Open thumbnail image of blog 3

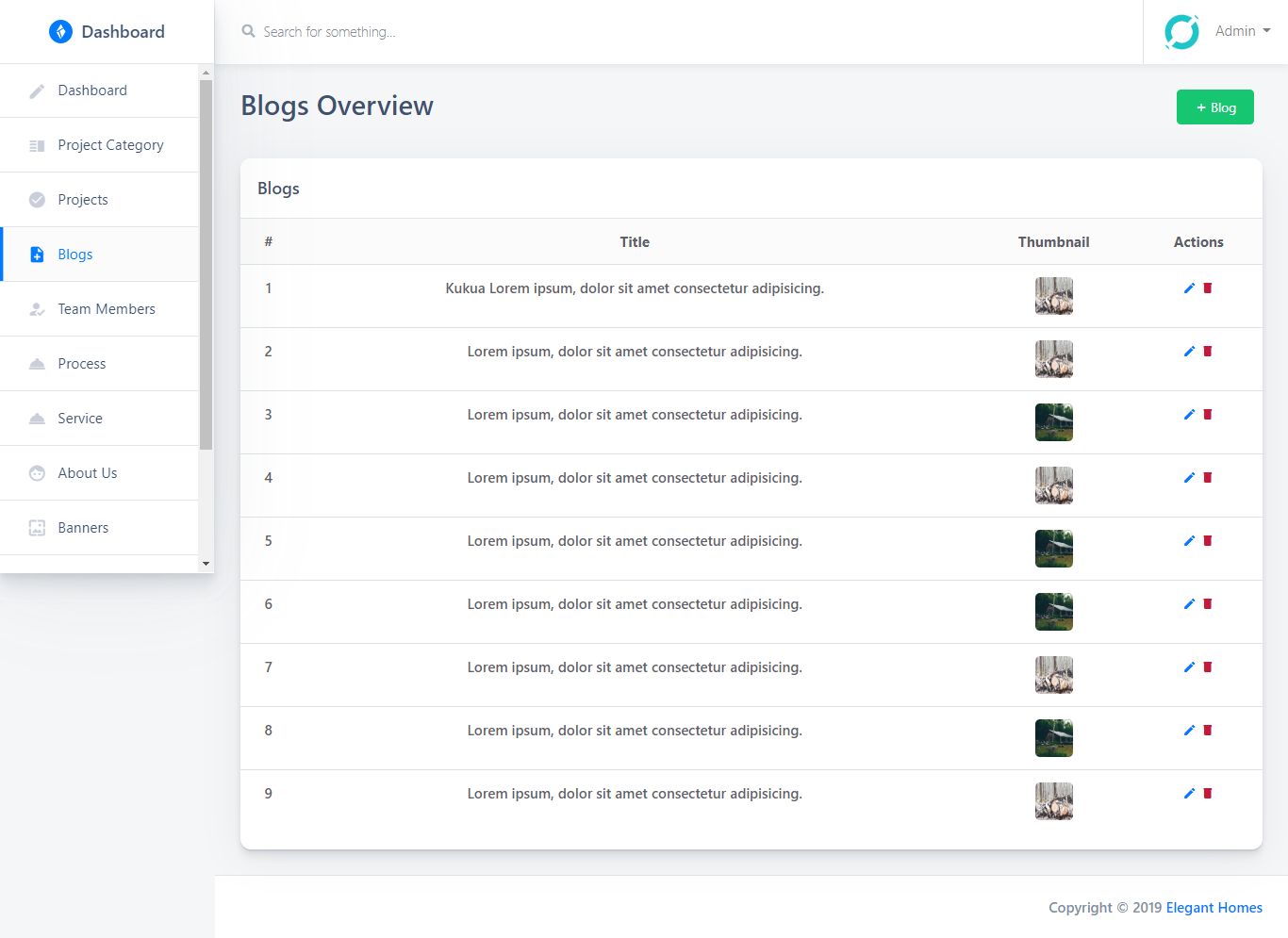1053,422
